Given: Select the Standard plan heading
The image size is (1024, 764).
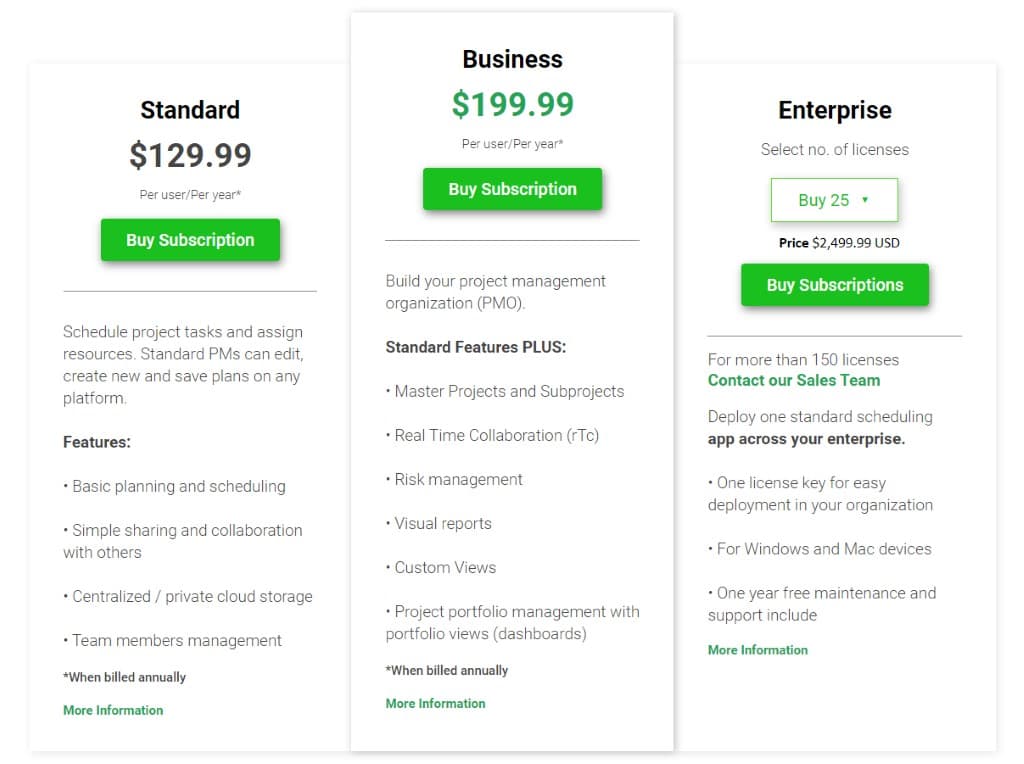Looking at the screenshot, I should coord(190,110).
